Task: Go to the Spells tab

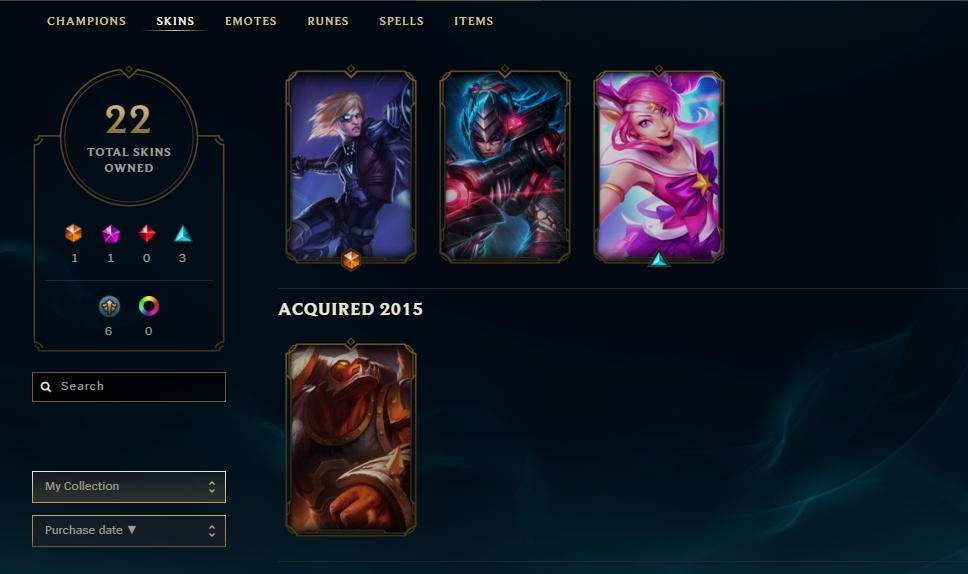Action: 401,21
